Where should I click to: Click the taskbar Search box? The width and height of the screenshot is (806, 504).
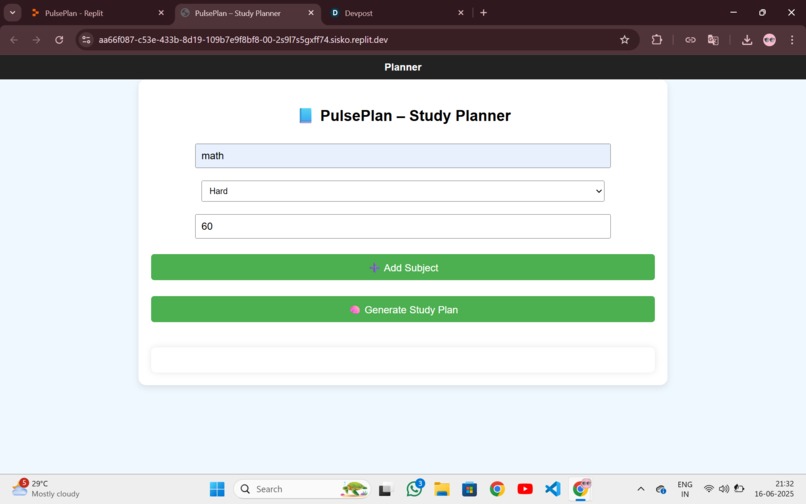coord(302,489)
